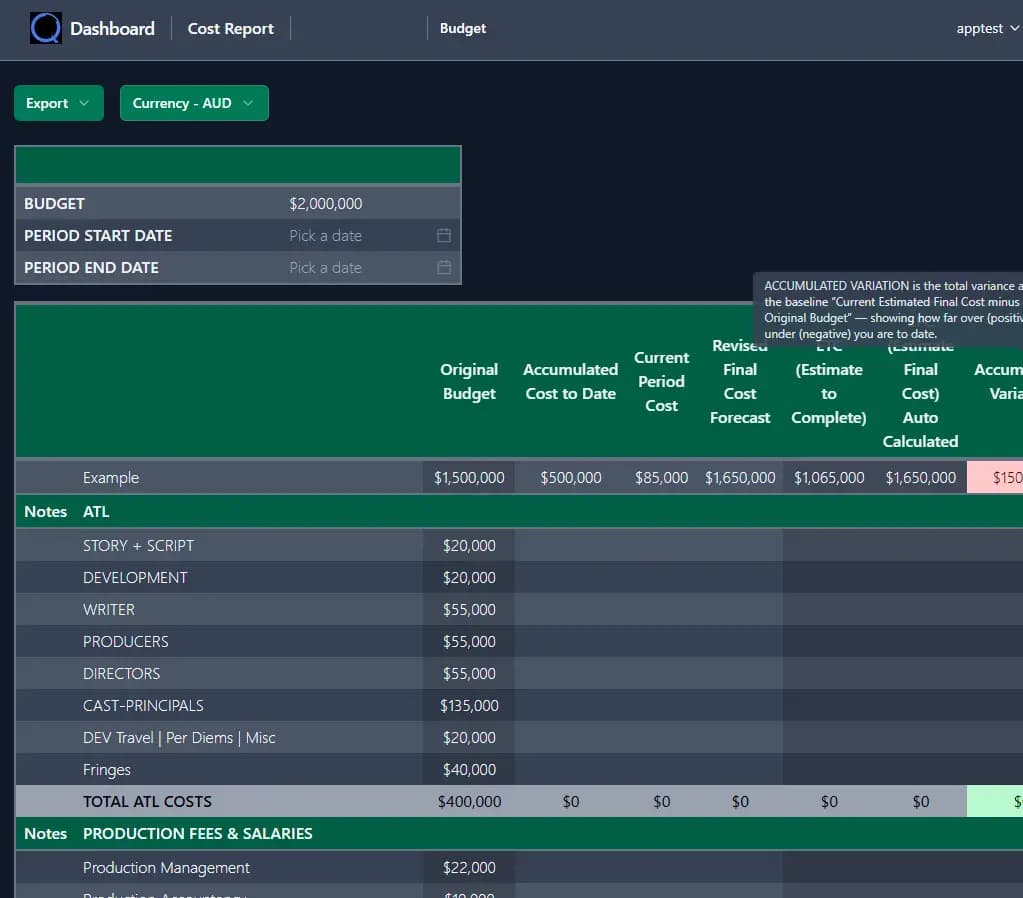Click the Period End Date field
Viewport: 1023px width, 898px height.
[370, 268]
